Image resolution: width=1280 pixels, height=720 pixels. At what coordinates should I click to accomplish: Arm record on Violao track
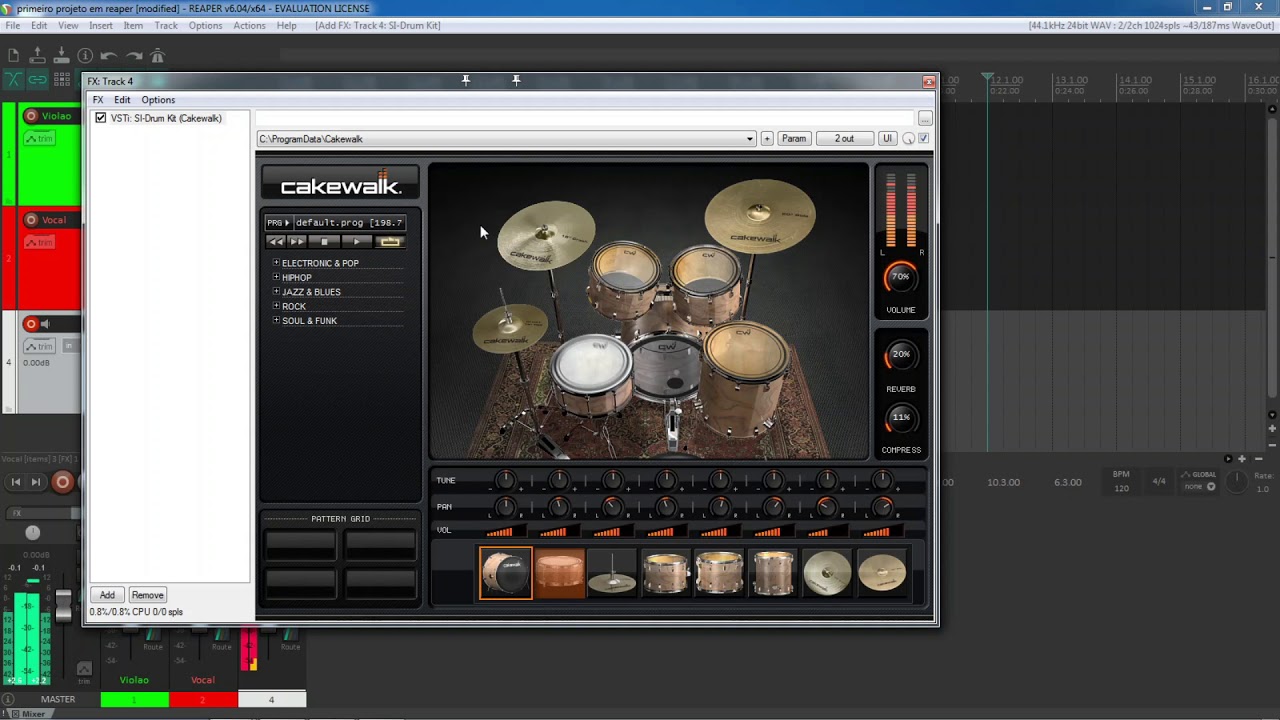coord(31,116)
